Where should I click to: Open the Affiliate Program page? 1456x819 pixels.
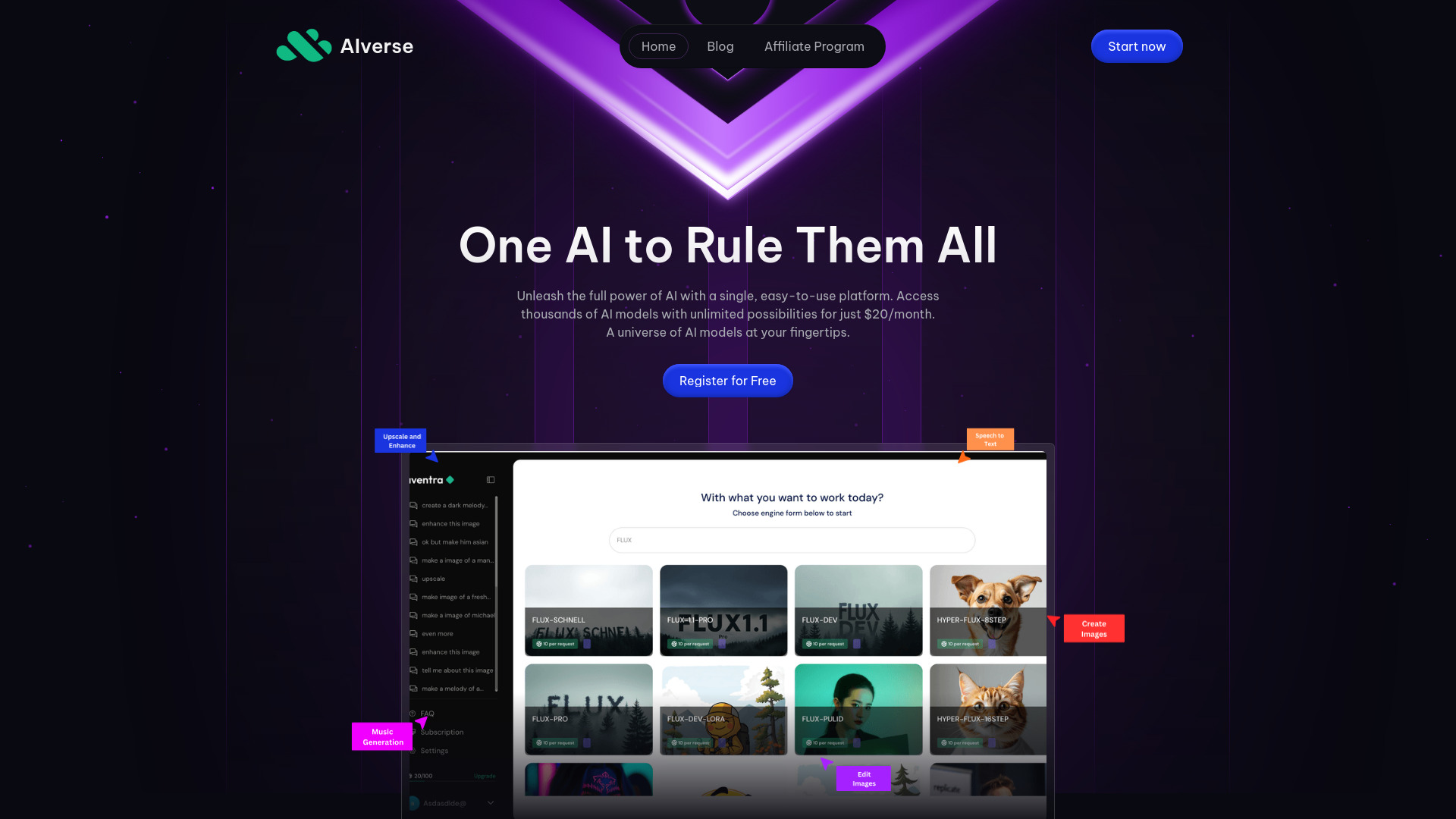814,46
